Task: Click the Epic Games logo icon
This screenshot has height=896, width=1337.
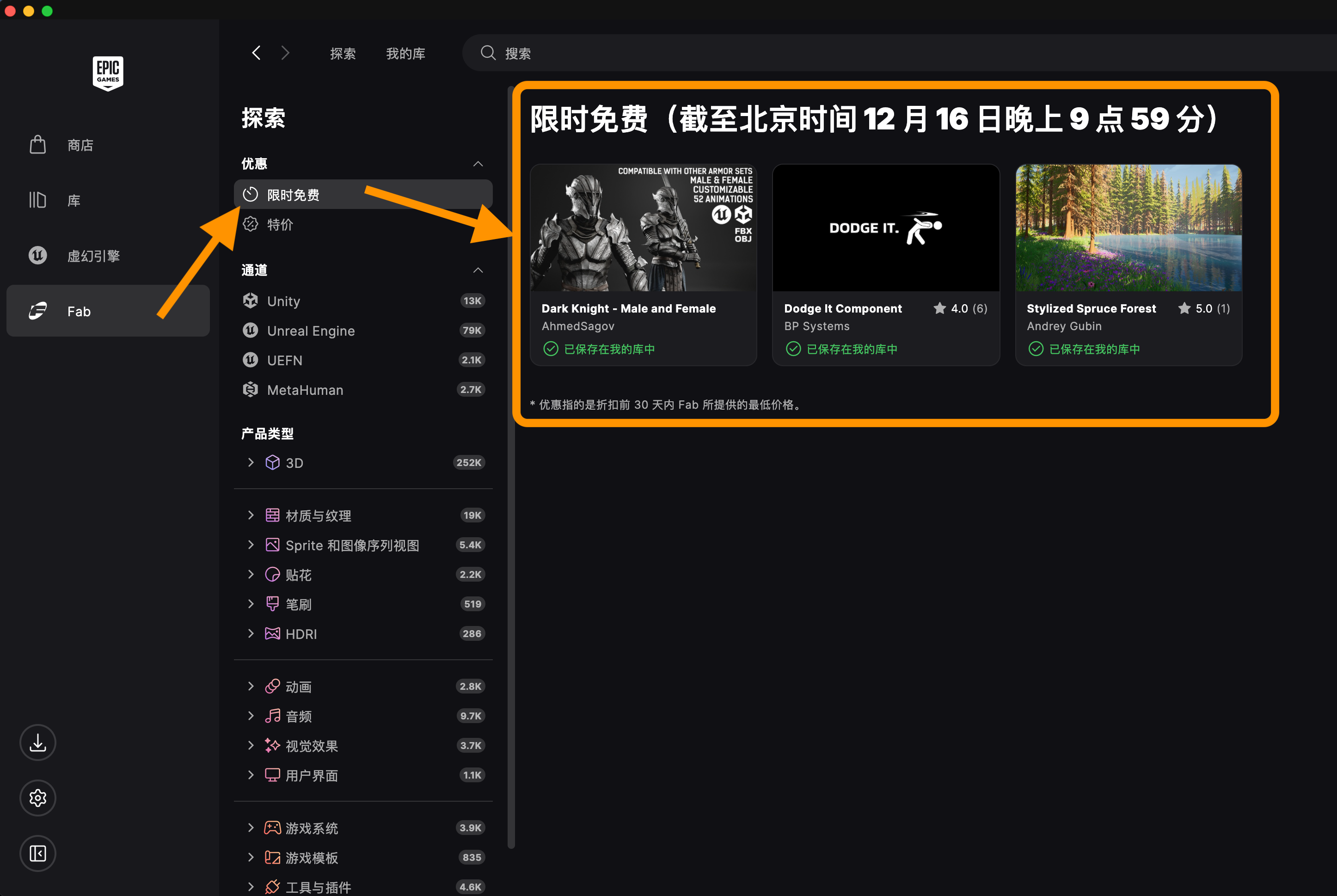Action: (x=108, y=73)
